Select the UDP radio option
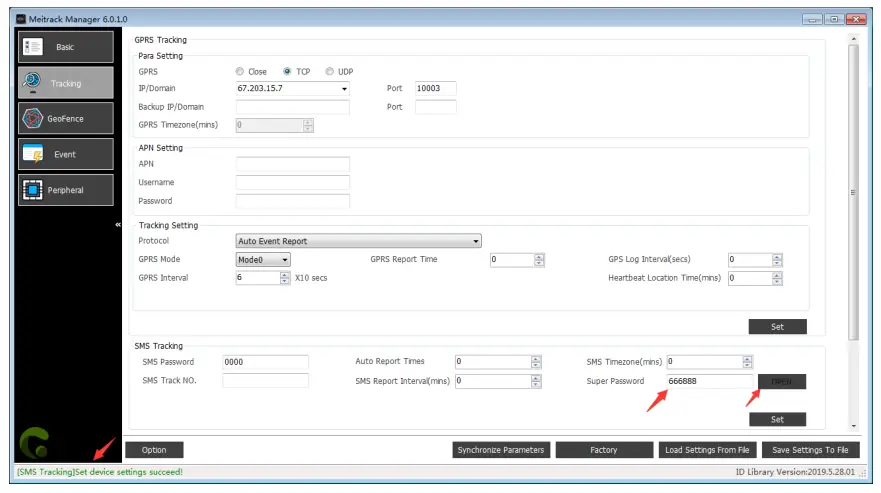The width and height of the screenshot is (881, 493). (329, 71)
